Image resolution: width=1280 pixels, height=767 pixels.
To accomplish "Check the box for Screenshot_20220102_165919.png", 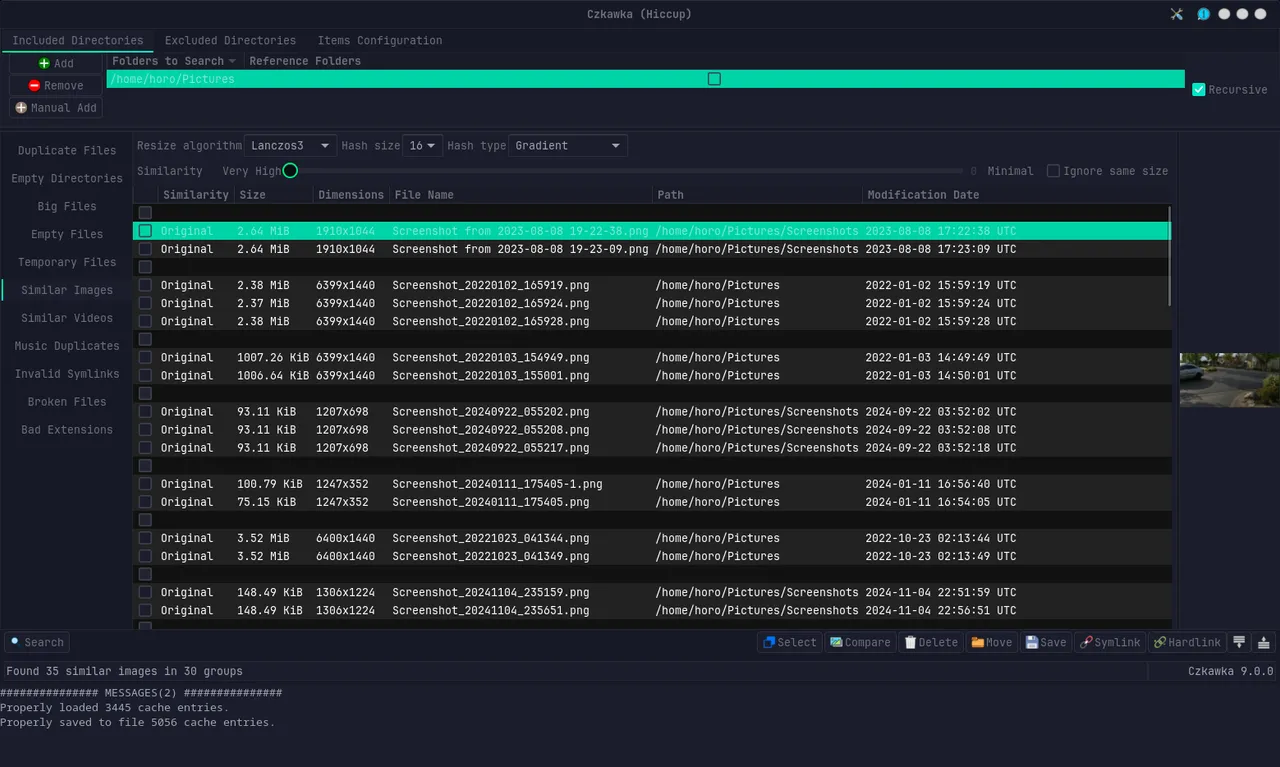I will (x=146, y=285).
